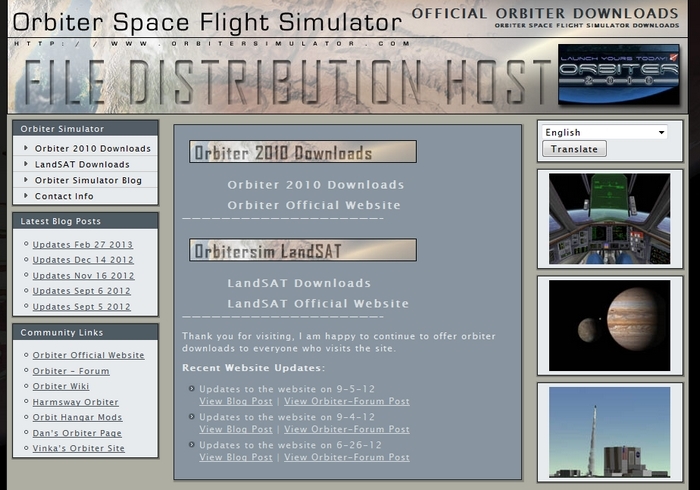Open the cockpit view screenshot thumbnail
Viewport: 700px width, 490px height.
coord(609,219)
